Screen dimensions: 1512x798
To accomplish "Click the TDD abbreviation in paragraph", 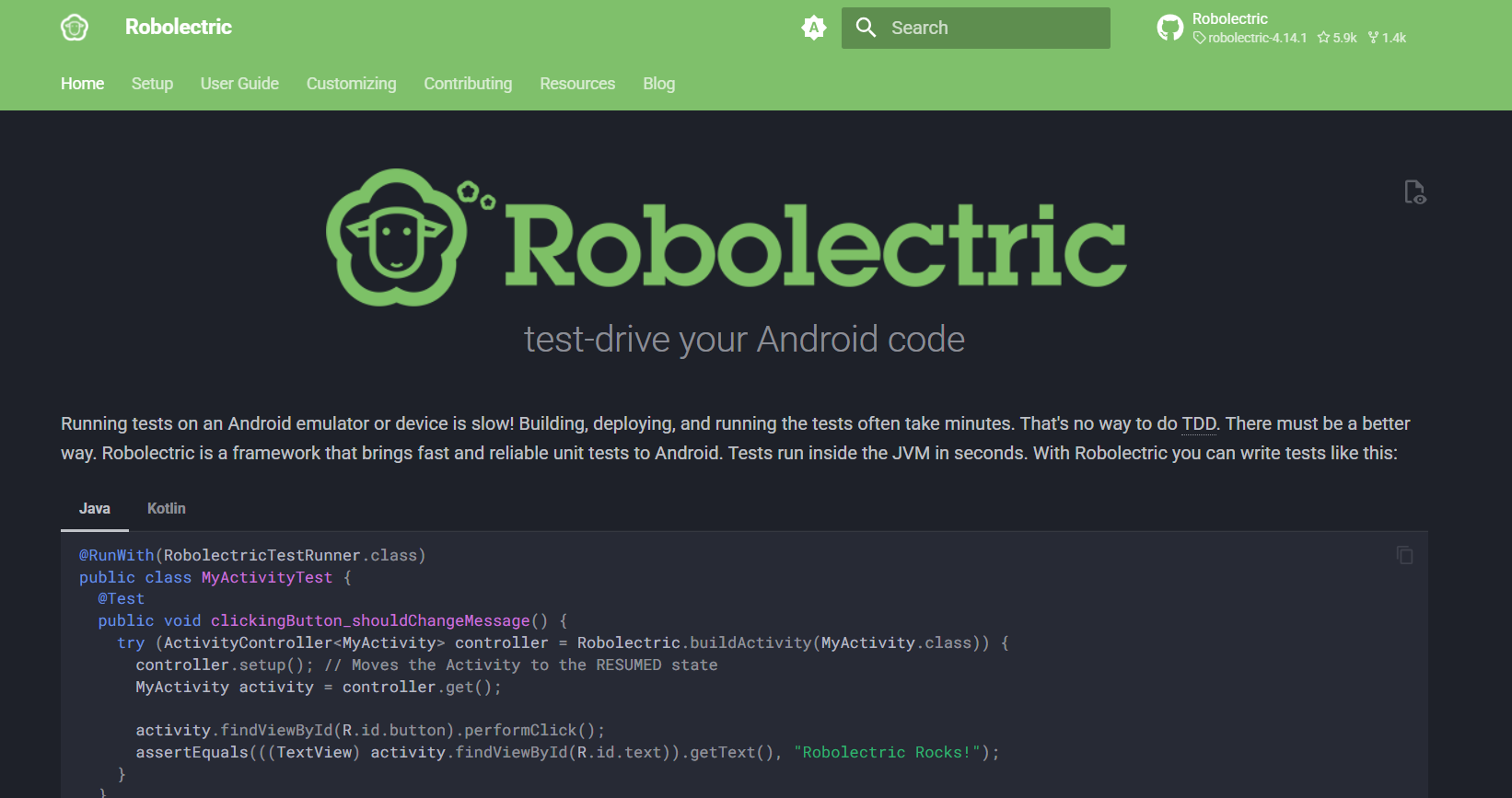I will pos(1199,423).
